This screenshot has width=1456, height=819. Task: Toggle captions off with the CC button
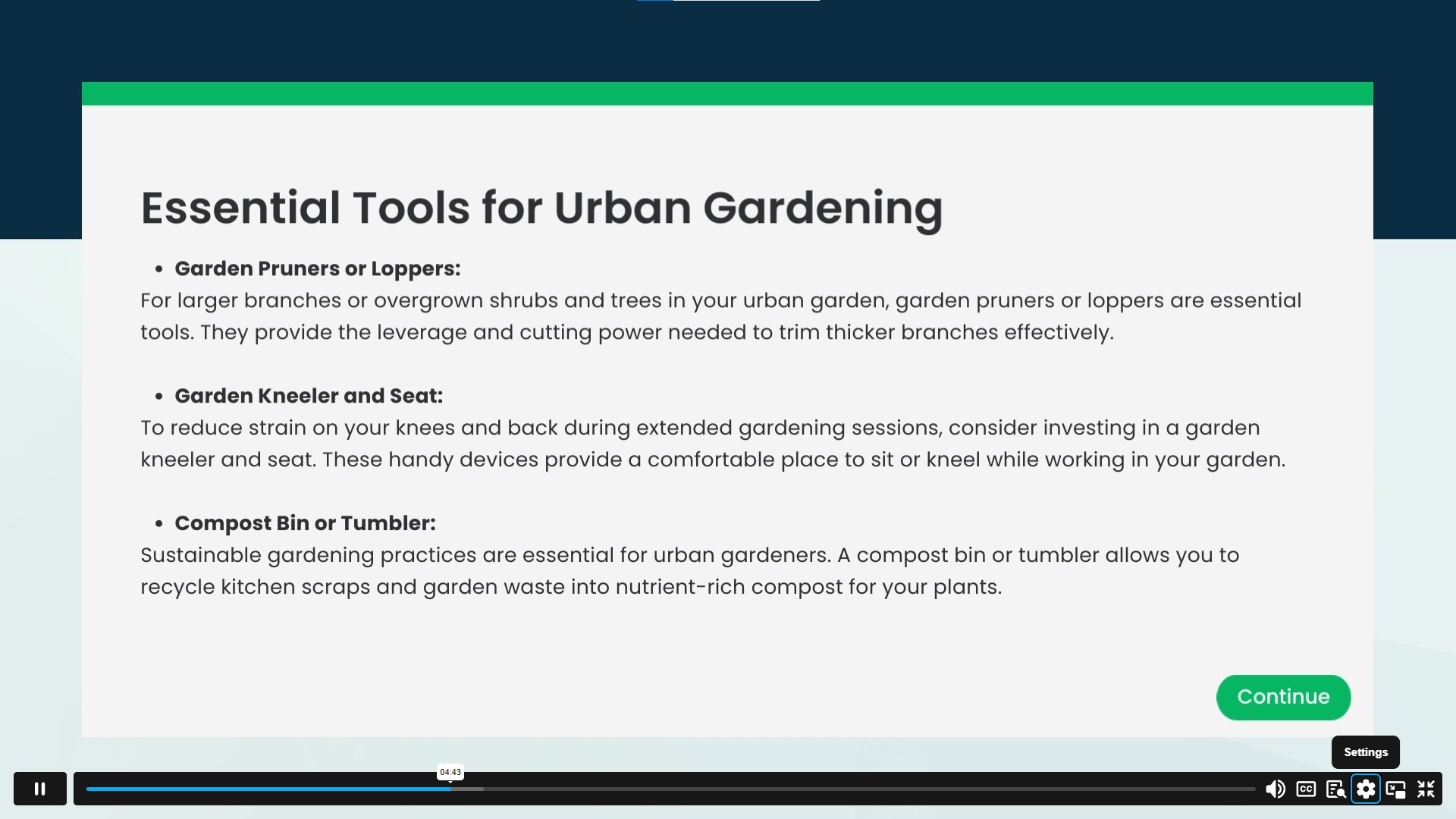click(x=1306, y=789)
